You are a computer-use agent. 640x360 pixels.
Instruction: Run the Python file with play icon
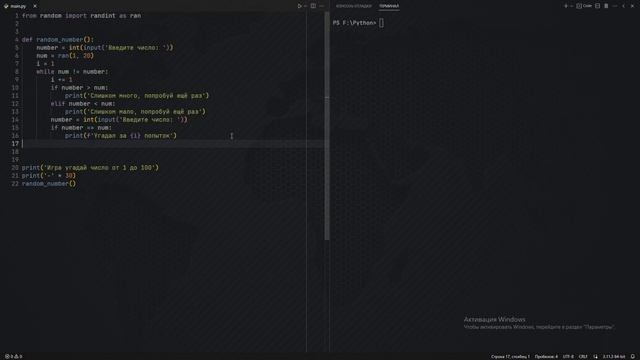[x=299, y=6]
